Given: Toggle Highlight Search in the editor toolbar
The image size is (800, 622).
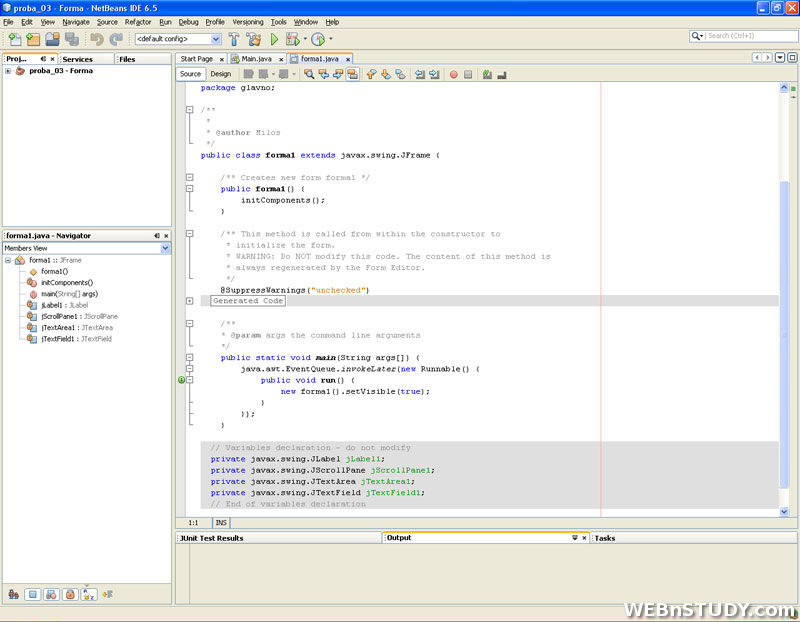Looking at the screenshot, I should [x=353, y=74].
